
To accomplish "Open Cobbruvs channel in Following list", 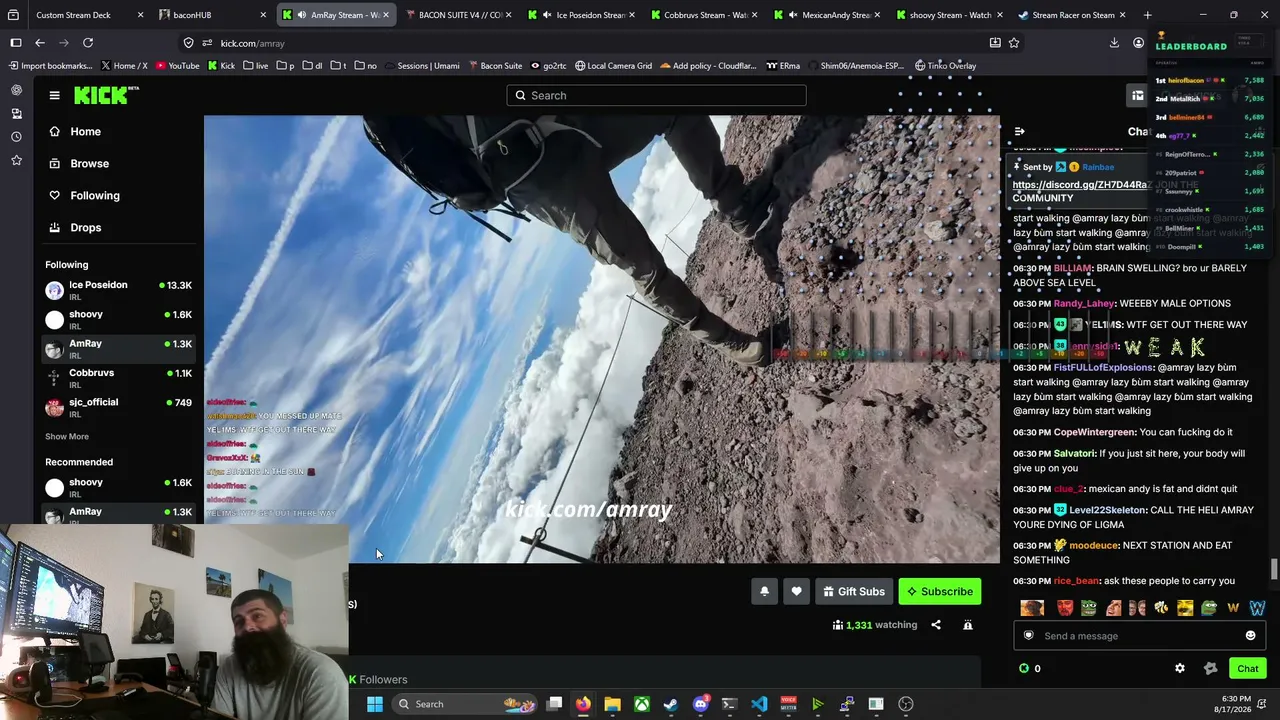I will [118, 378].
